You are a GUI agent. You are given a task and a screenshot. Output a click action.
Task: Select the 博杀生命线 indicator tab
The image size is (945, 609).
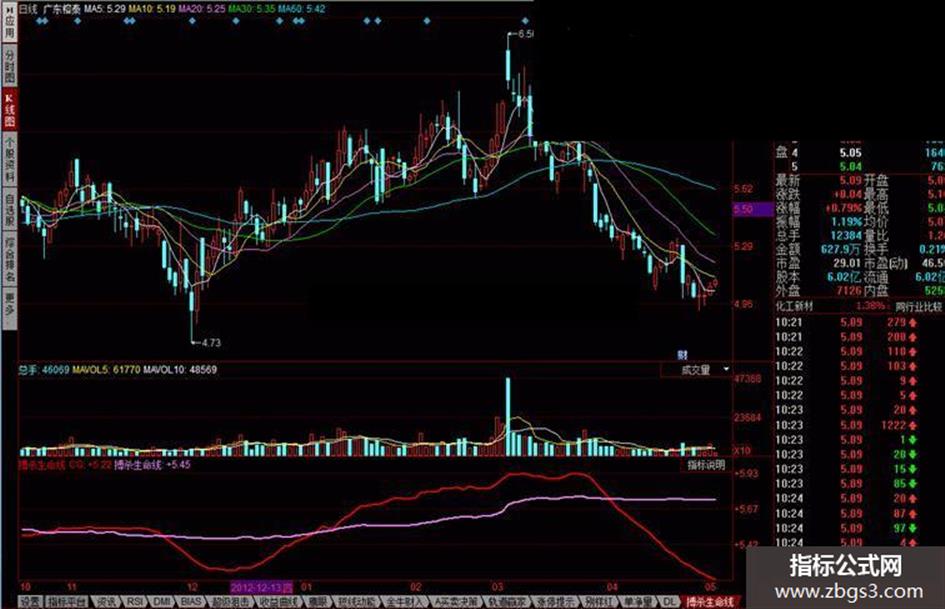(711, 601)
